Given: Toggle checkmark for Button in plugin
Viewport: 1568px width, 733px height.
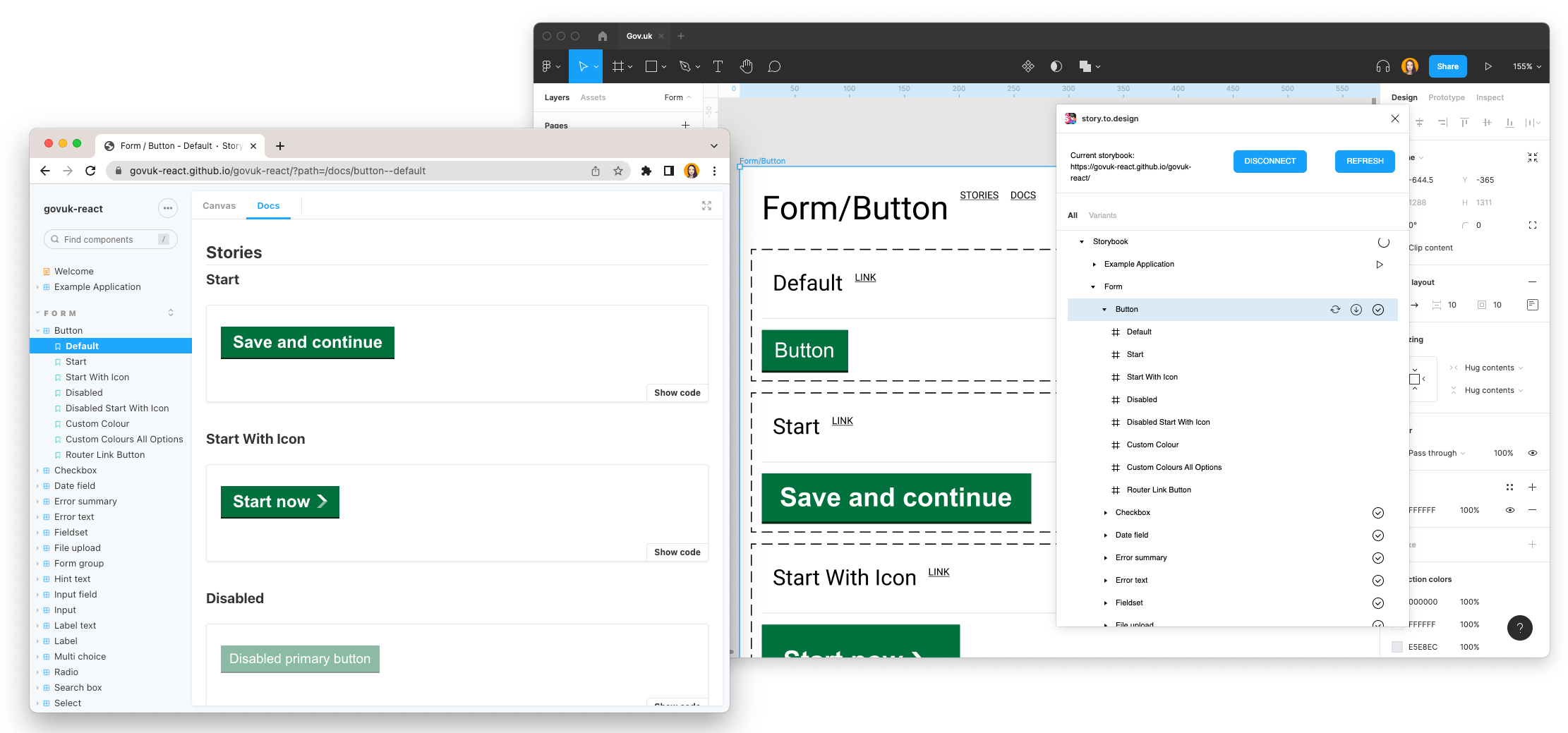Looking at the screenshot, I should coord(1378,310).
